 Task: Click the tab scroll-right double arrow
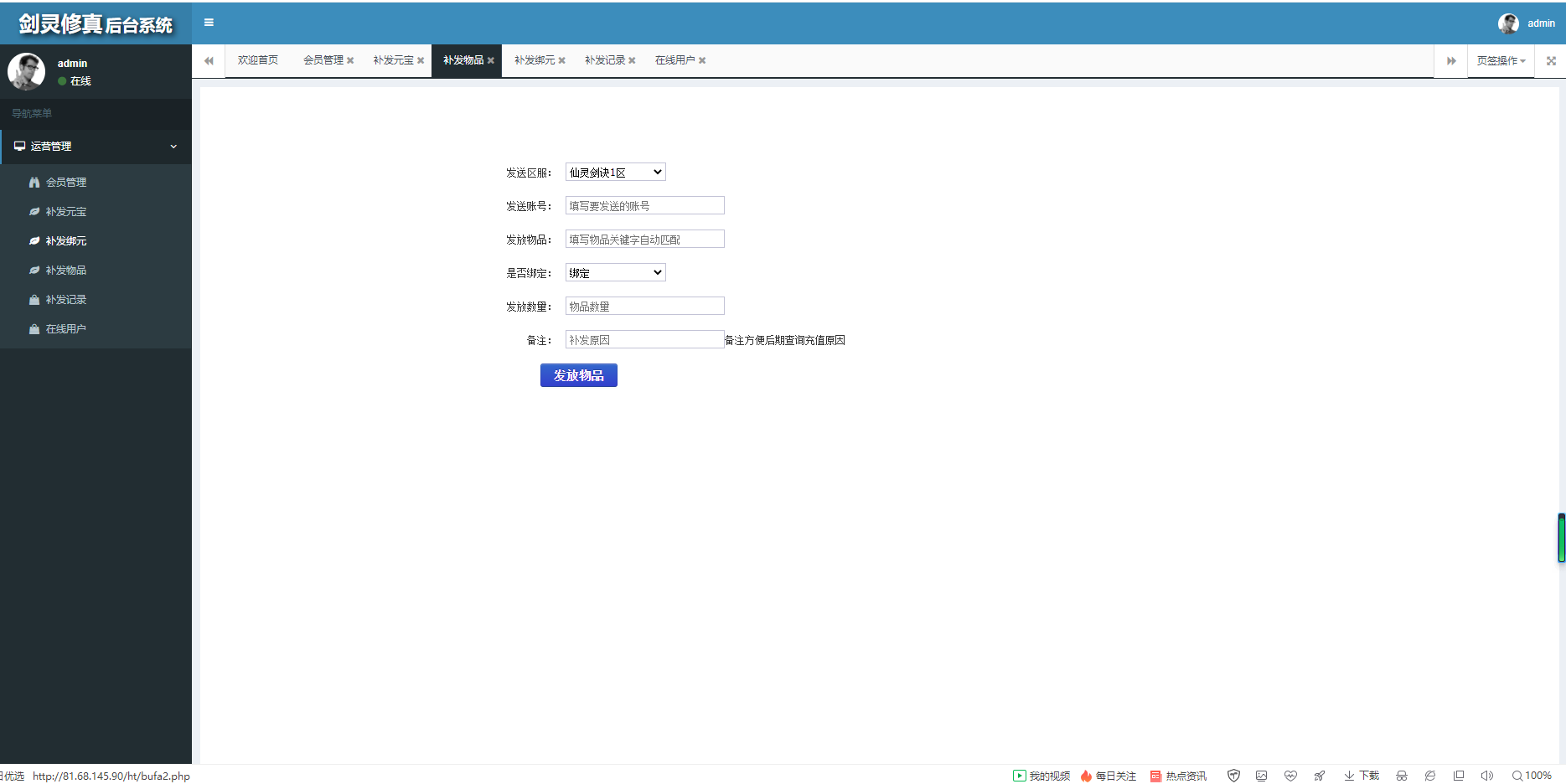pos(1450,60)
